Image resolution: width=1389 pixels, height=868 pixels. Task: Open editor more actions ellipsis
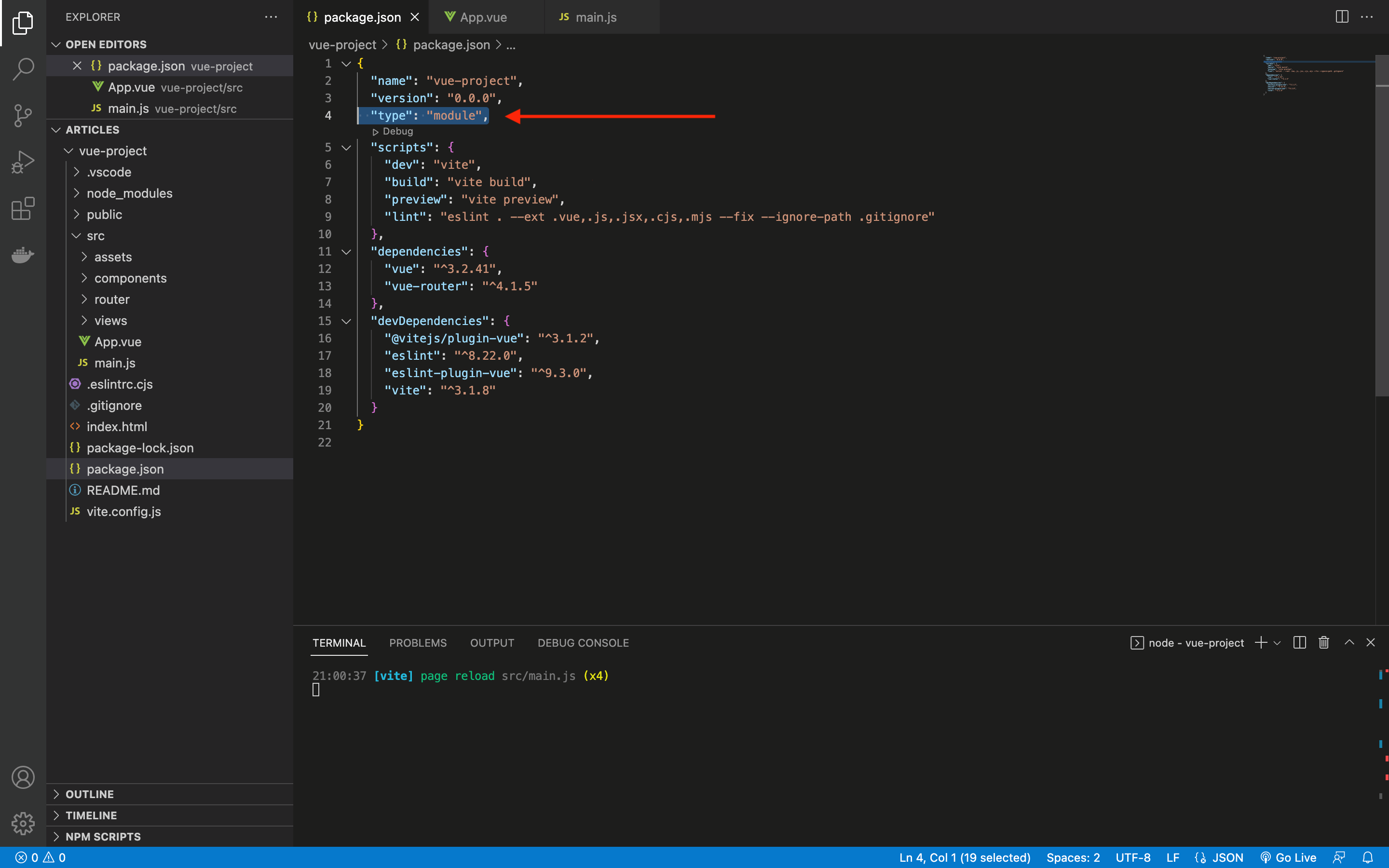(1367, 17)
